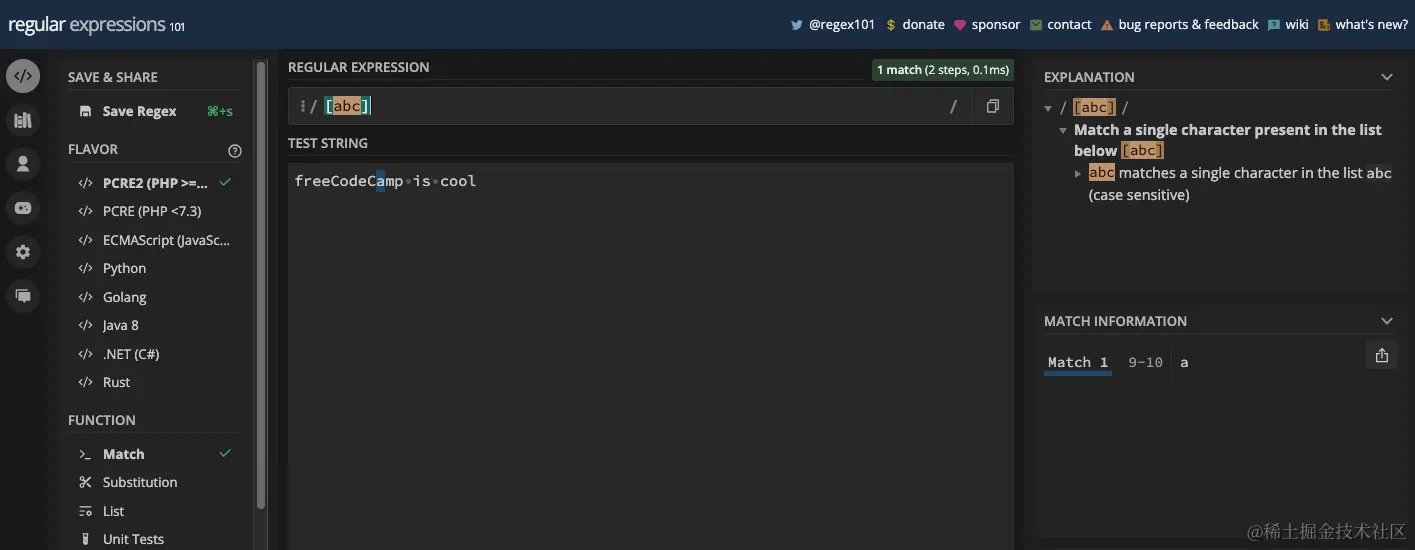The image size is (1415, 550).
Task: Collapse the root /[abc]/ explanation node
Action: tap(1048, 108)
